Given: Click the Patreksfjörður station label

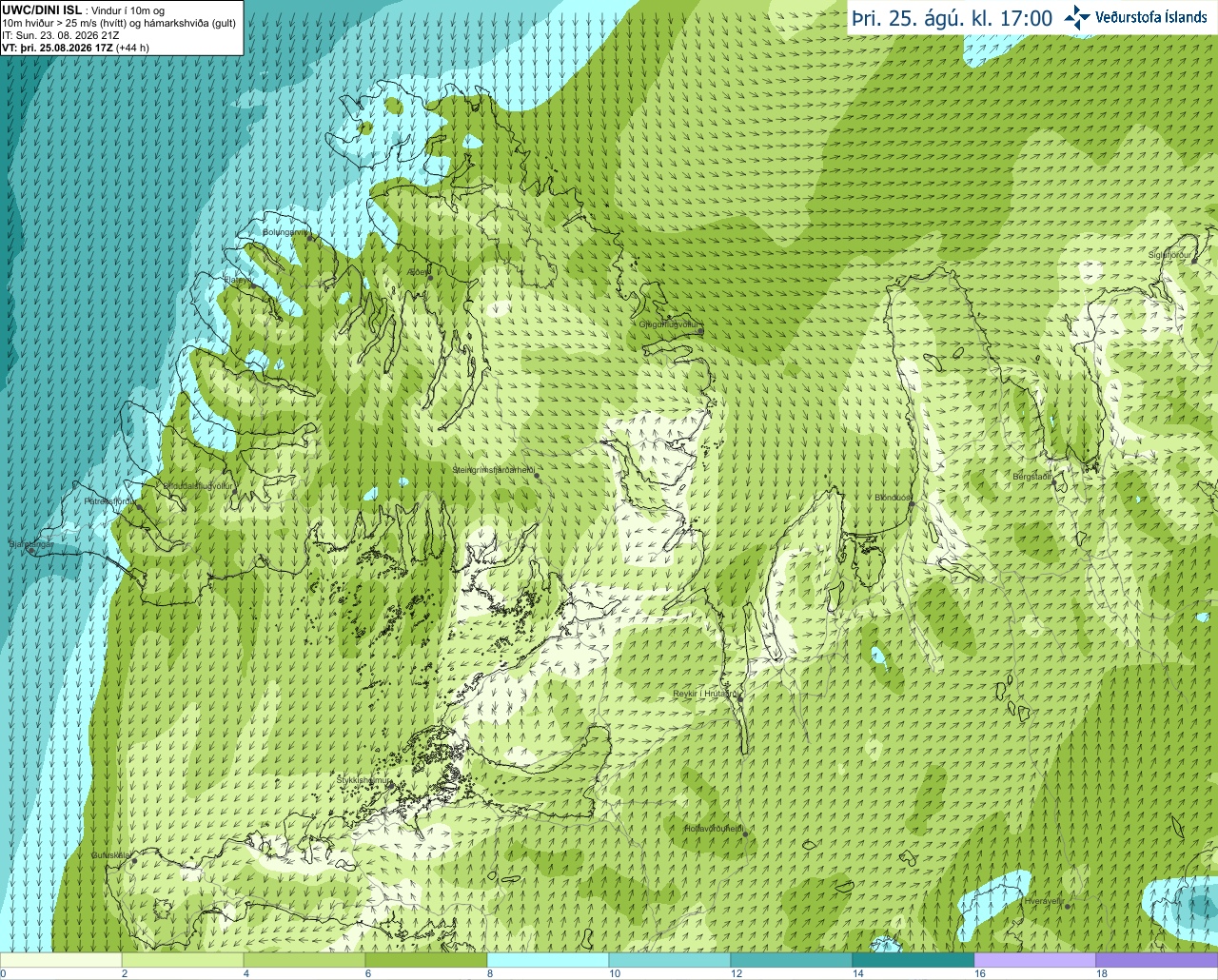Looking at the screenshot, I should [108, 500].
